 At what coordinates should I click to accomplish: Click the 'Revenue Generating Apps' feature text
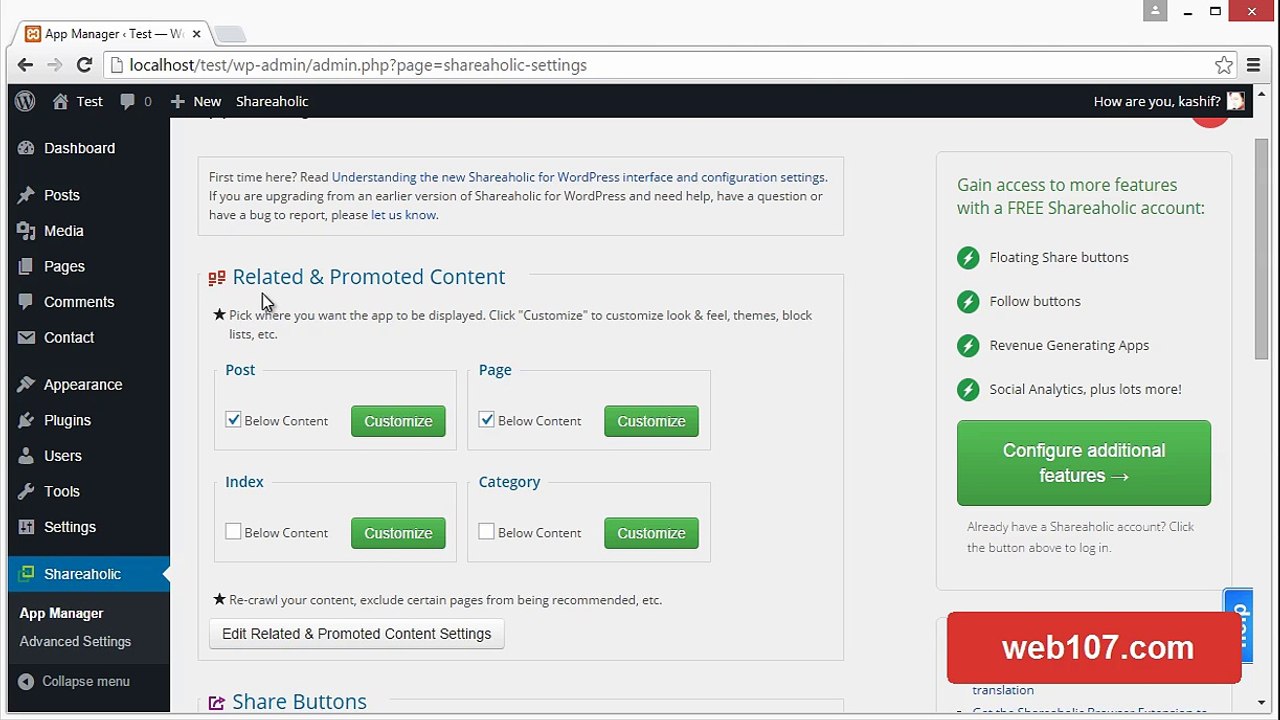(1069, 345)
